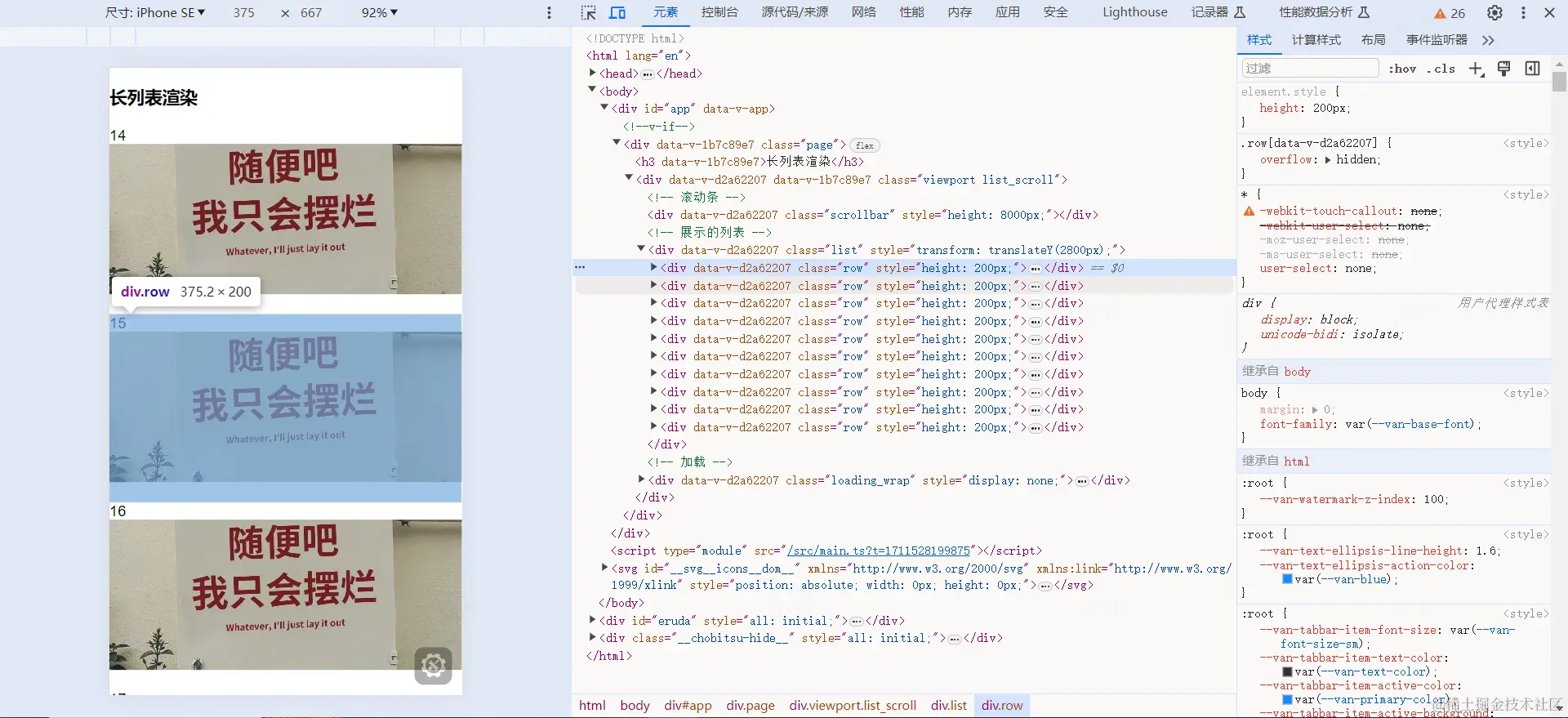Viewport: 1568px width, 718px height.
Task: Switch to the 源代码/来源 sources tab
Action: point(795,12)
